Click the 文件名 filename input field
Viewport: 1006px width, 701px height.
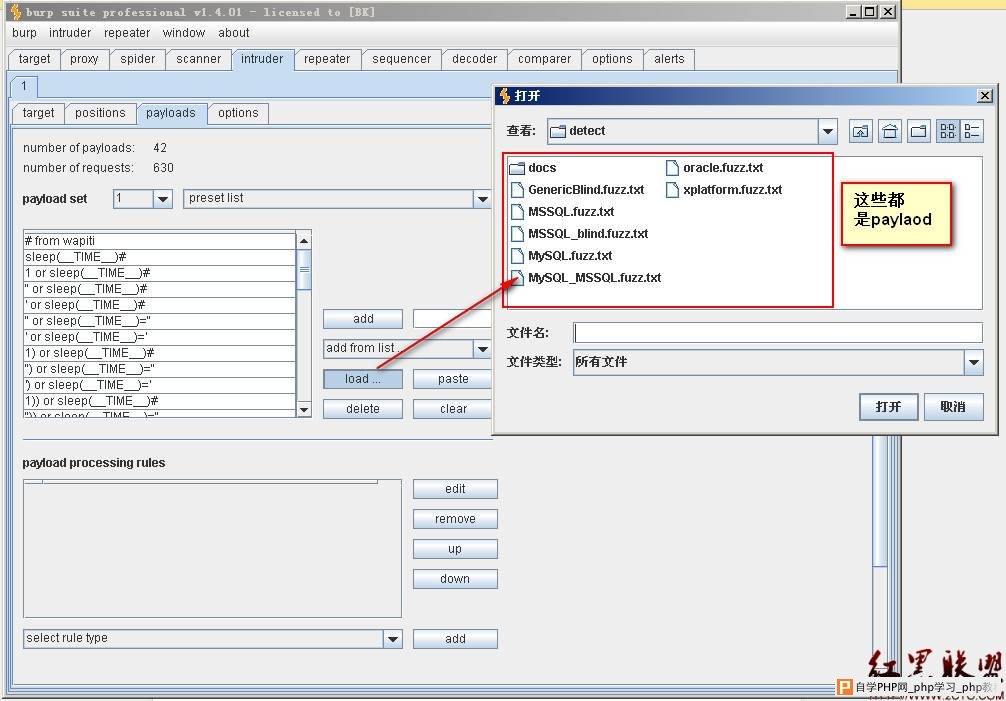778,333
